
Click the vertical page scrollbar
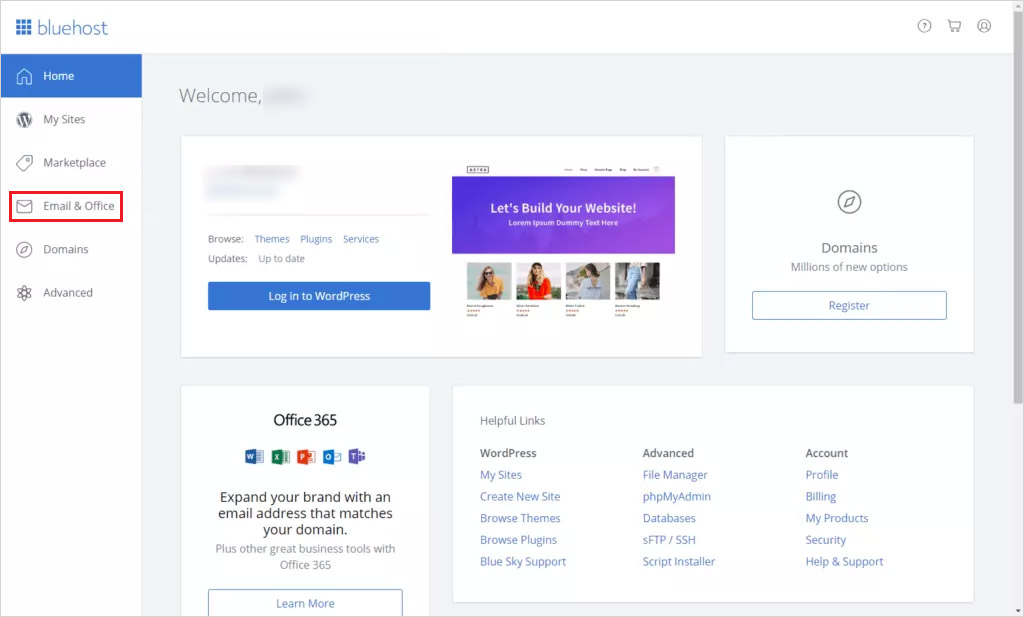click(x=1017, y=230)
